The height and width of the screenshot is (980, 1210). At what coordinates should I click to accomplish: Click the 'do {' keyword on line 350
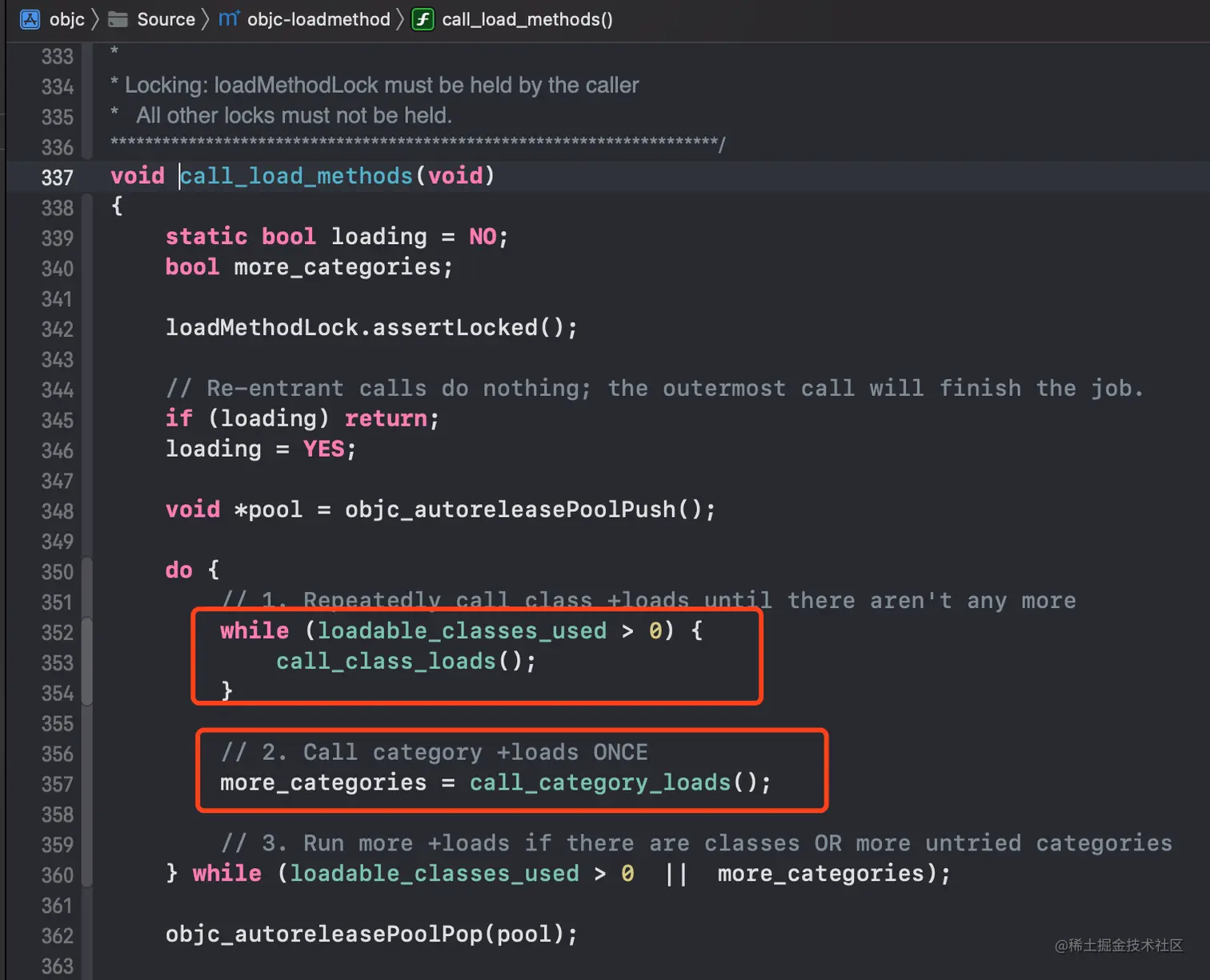192,570
